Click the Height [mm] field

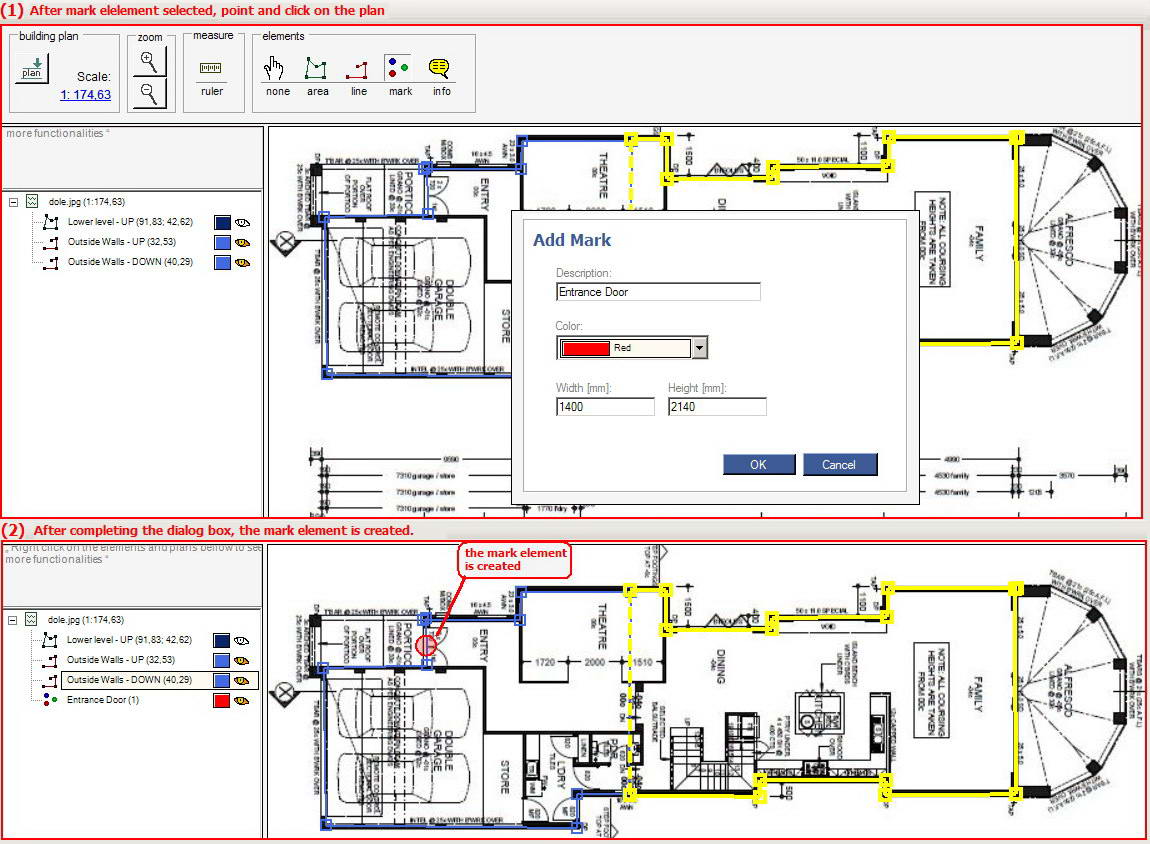(x=717, y=407)
